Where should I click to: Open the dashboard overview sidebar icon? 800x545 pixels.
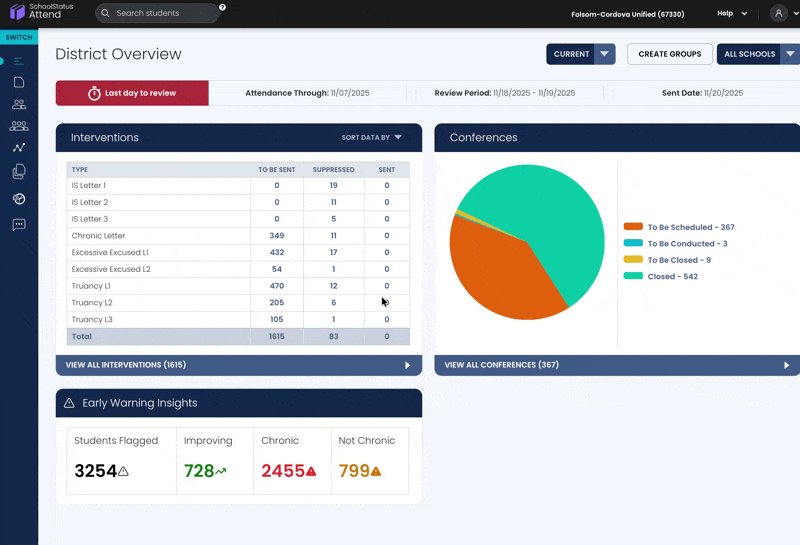(x=19, y=61)
